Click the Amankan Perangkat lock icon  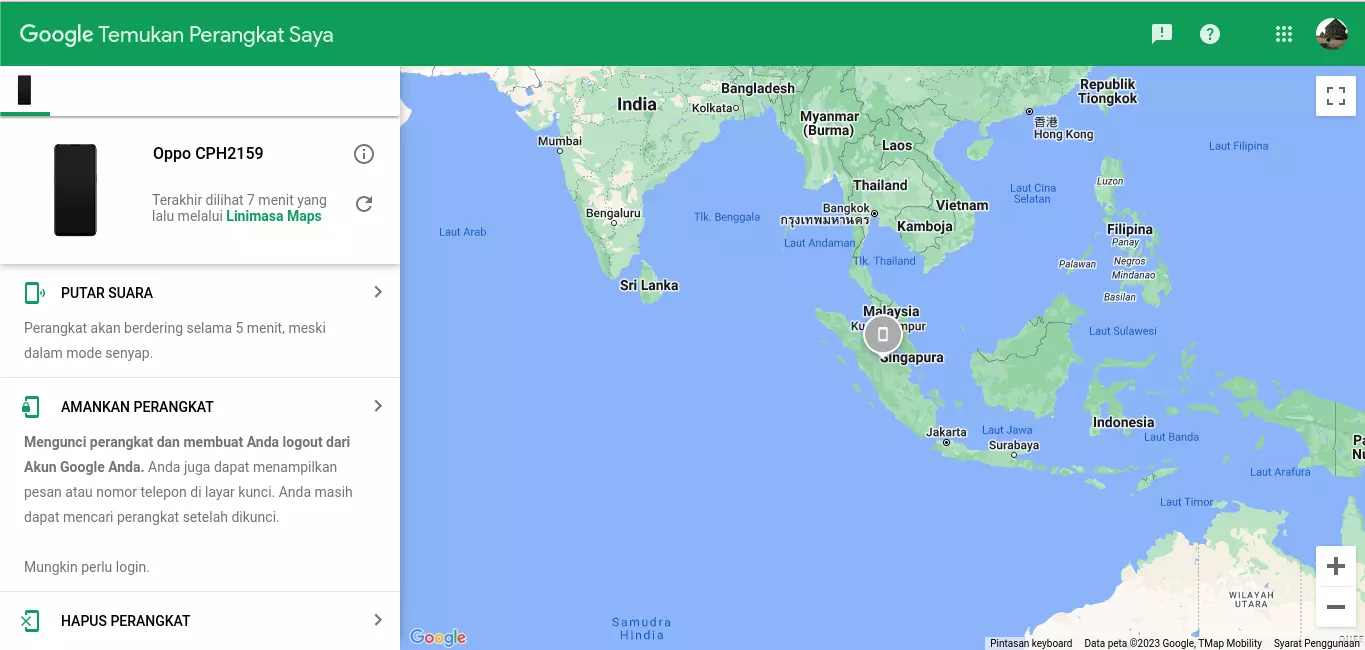click(x=31, y=407)
